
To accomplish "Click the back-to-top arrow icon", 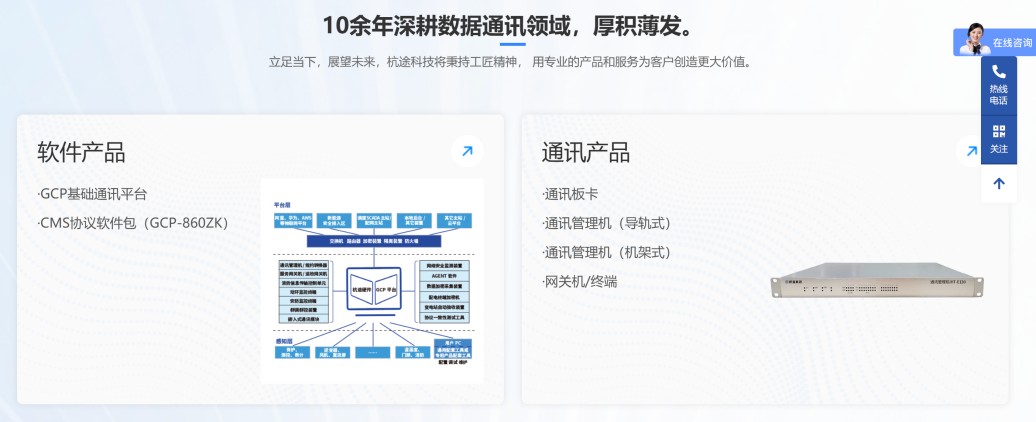I will tap(998, 184).
